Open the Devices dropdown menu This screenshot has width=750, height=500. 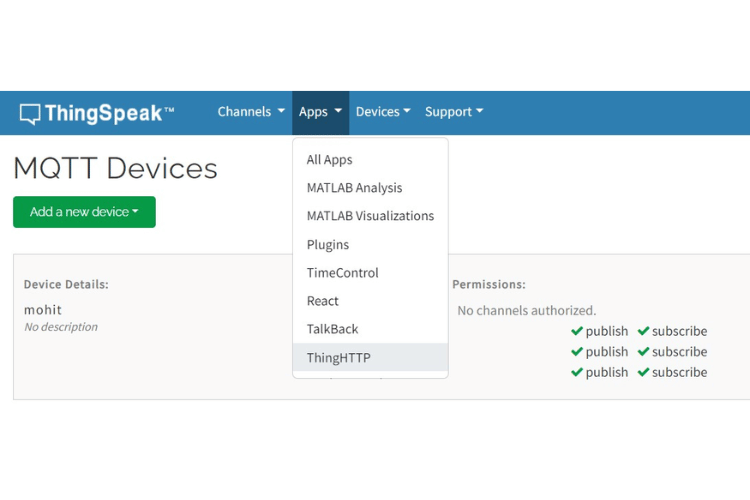383,112
